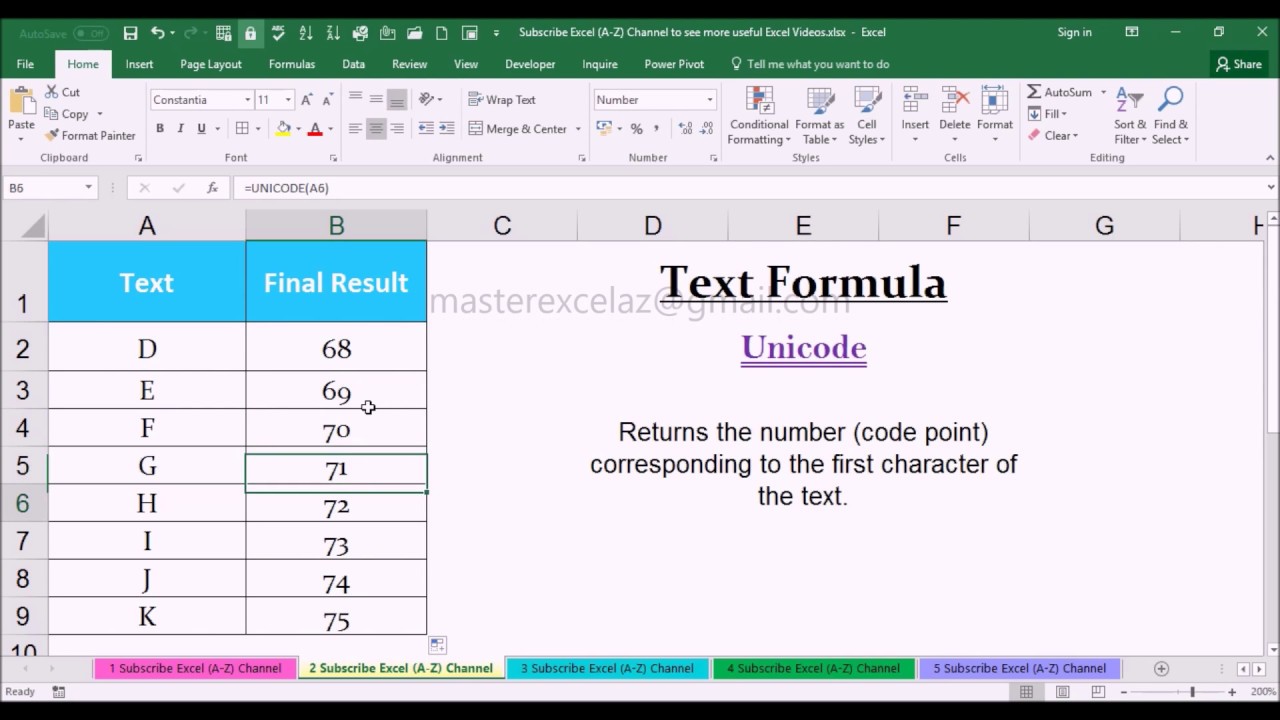
Task: Increase the font size
Action: pyautogui.click(x=307, y=100)
